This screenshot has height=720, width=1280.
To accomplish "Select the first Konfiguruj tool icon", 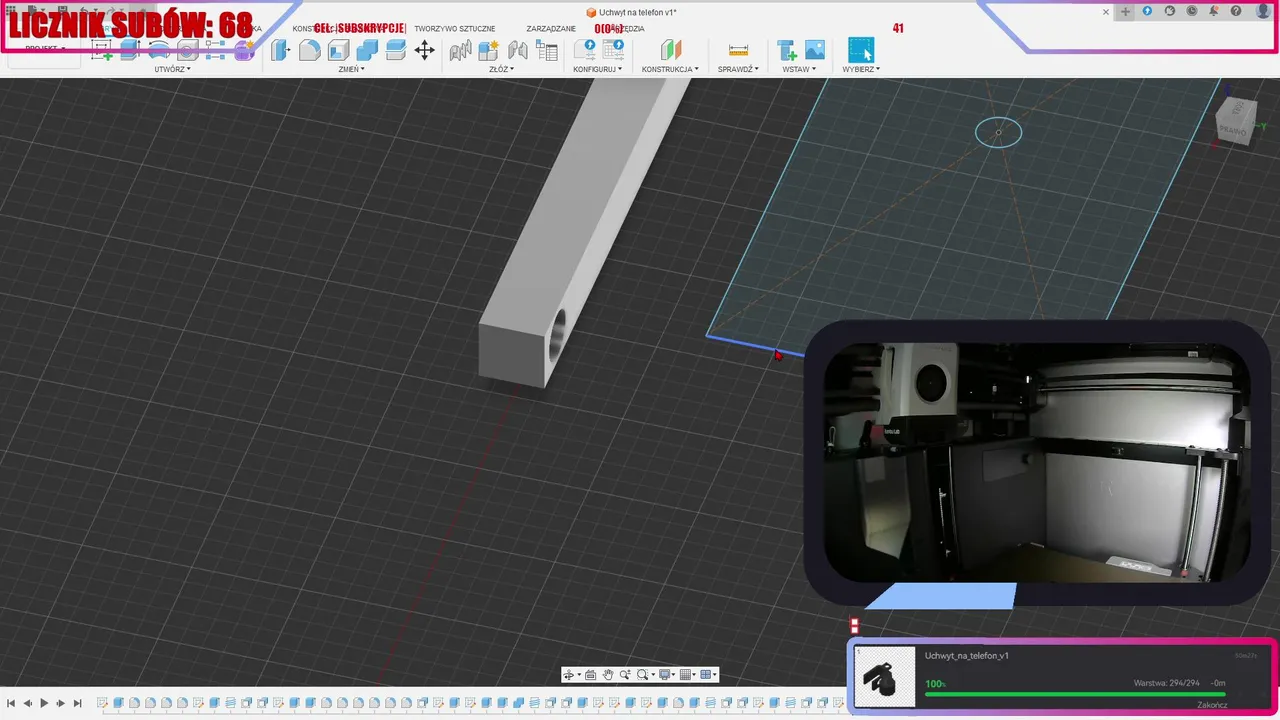I will (585, 50).
